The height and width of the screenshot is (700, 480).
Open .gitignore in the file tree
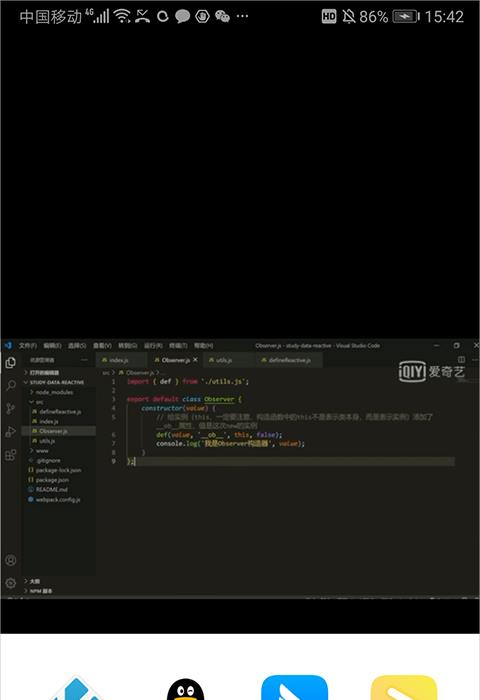point(59,460)
